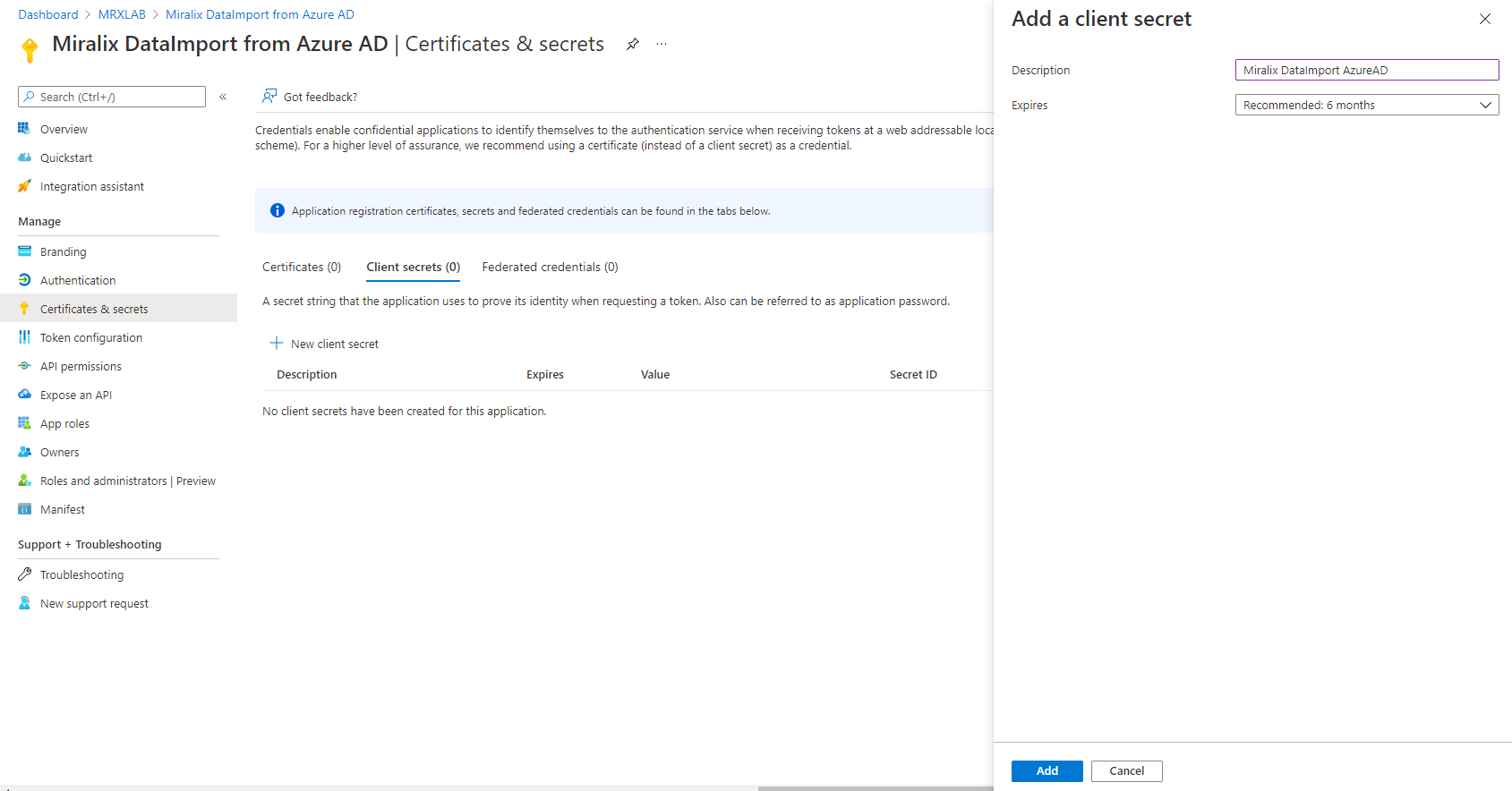
Task: Open Troubleshooting page
Action: pos(82,574)
